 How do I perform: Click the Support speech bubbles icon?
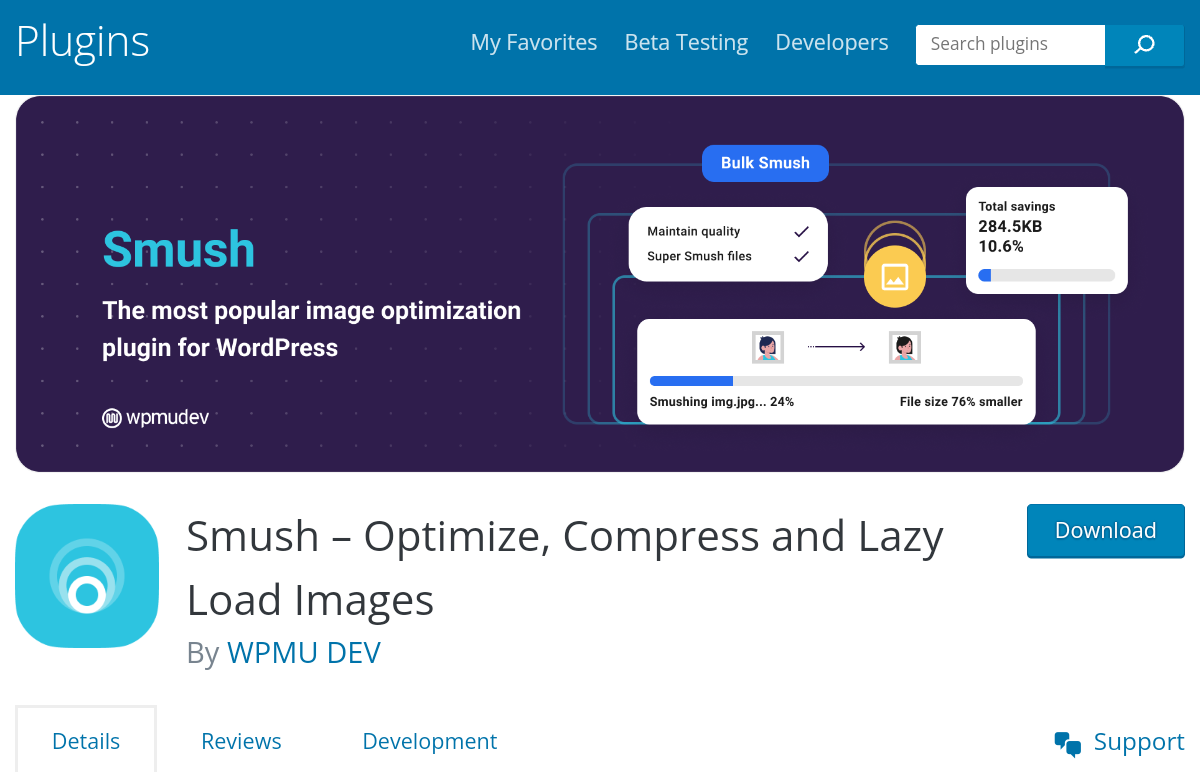point(1068,743)
